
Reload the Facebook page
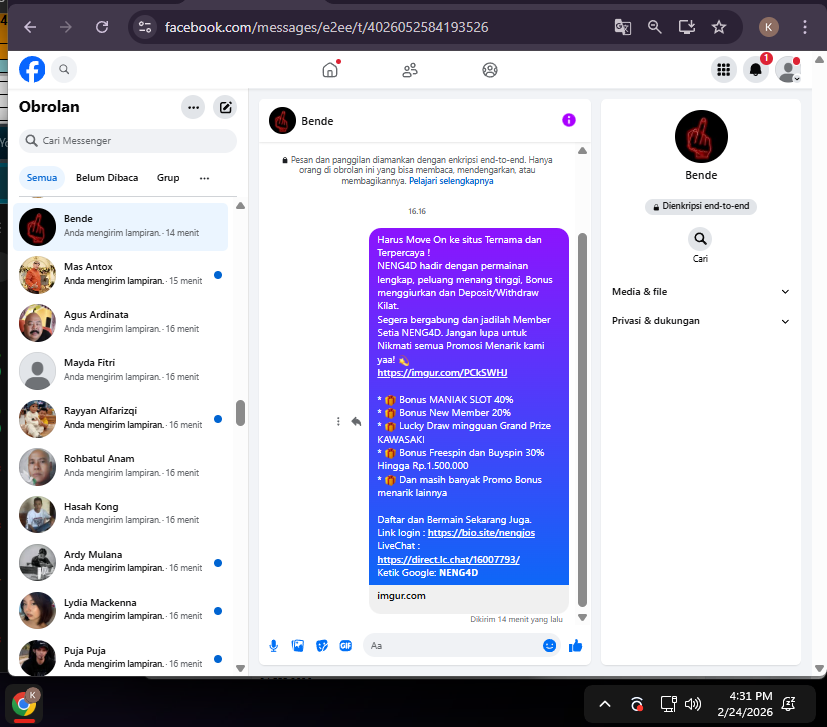102,27
